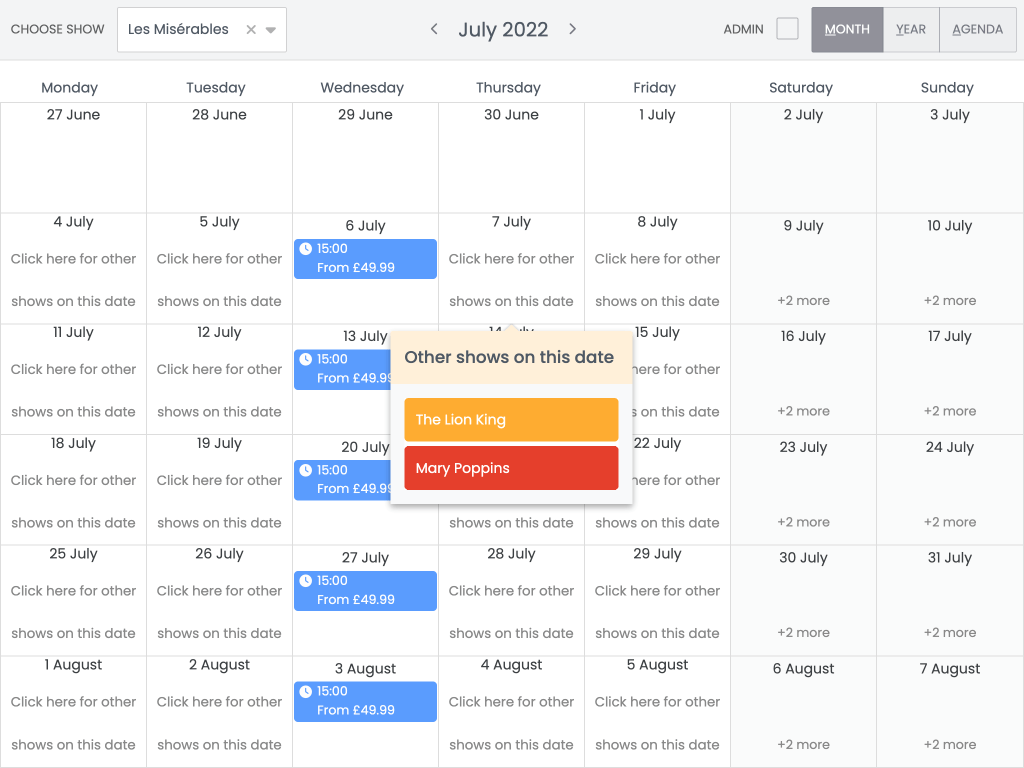This screenshot has height=768, width=1024.
Task: Click clock icon on 13 July event
Action: point(306,359)
